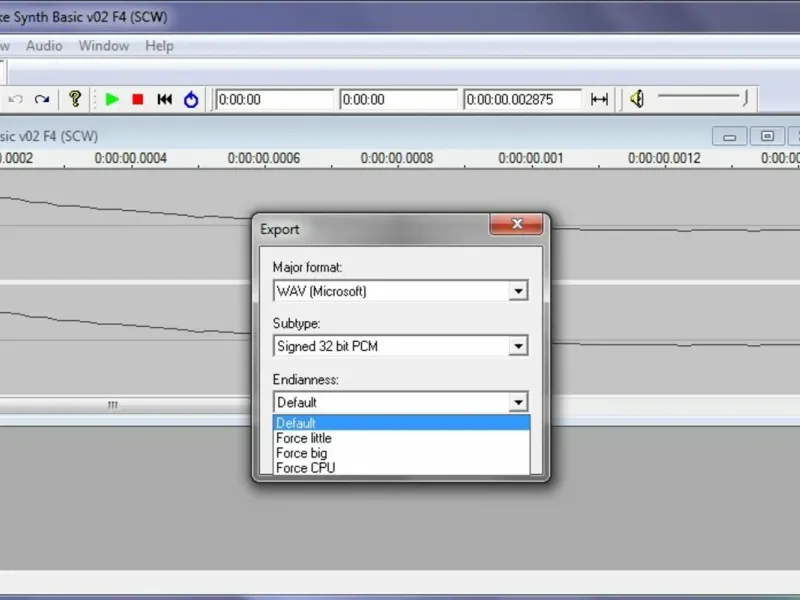The height and width of the screenshot is (600, 800).
Task: Stop playback with the red square
Action: [x=138, y=99]
